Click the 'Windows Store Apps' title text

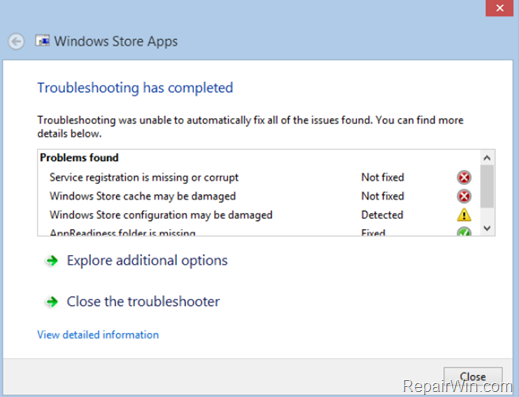pyautogui.click(x=116, y=41)
